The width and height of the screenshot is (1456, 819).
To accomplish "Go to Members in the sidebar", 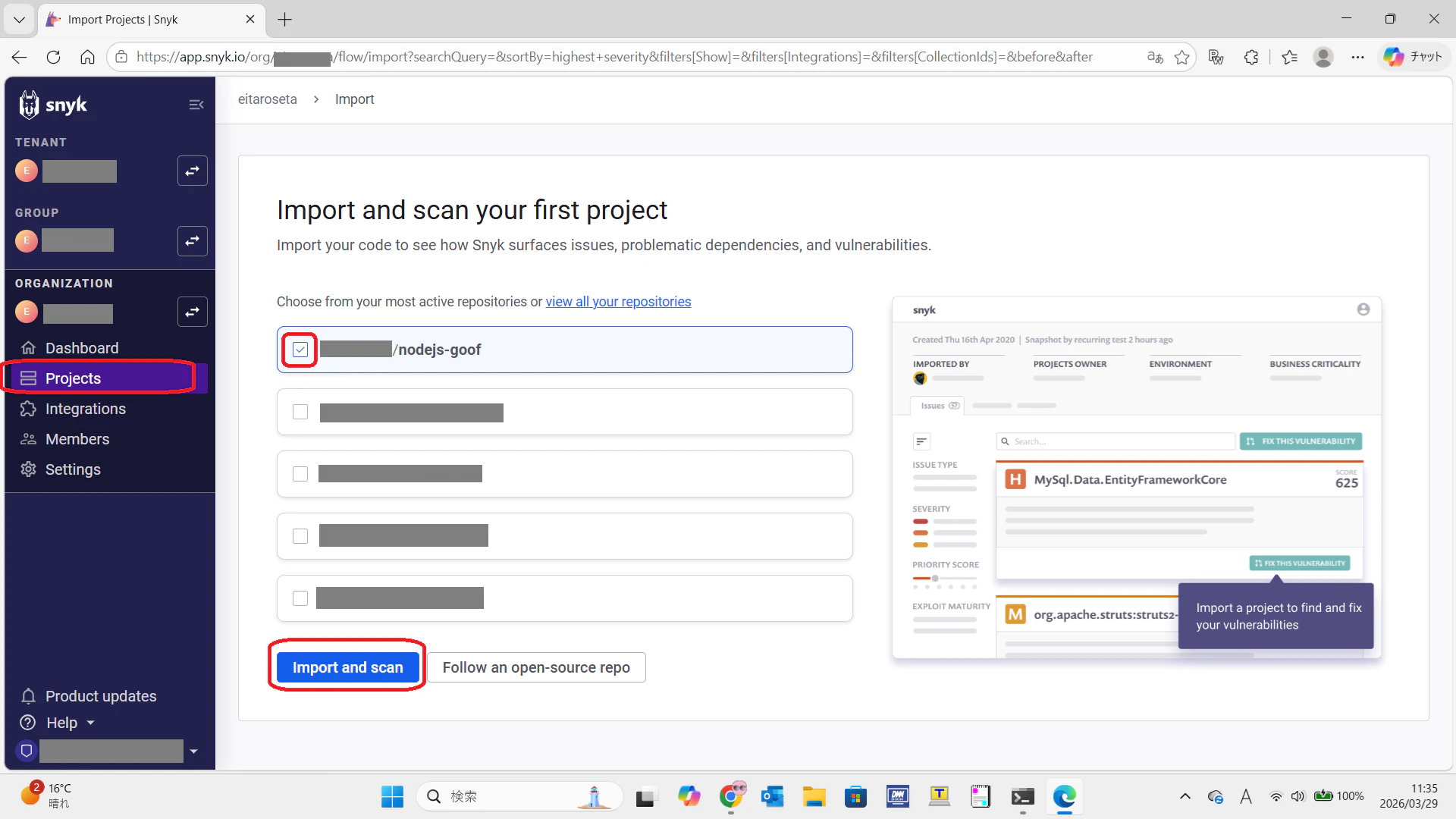I will coord(77,439).
